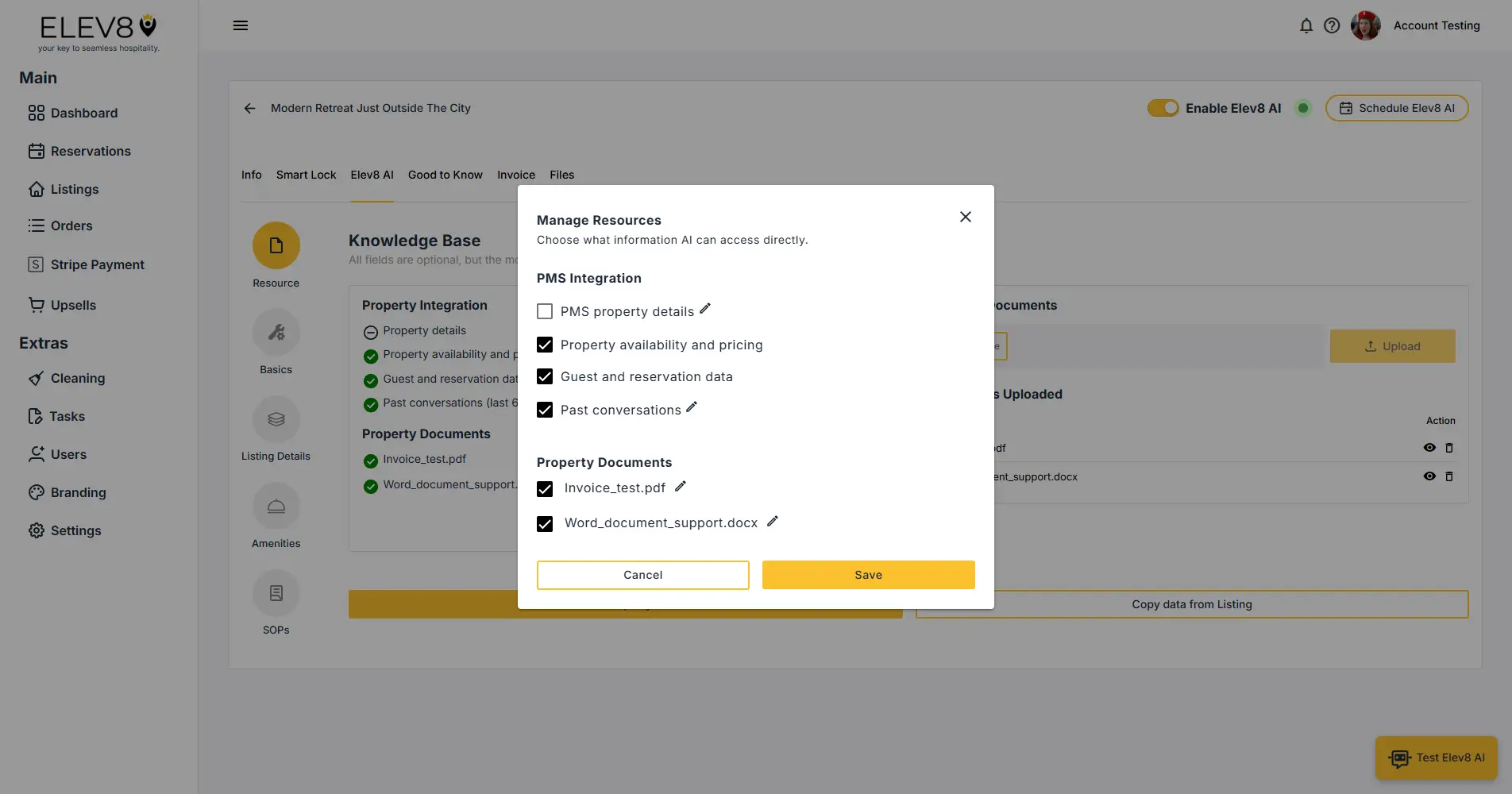Screen dimensions: 1512x794
Task: Save the Manage Resources settings
Action: [x=867, y=575]
